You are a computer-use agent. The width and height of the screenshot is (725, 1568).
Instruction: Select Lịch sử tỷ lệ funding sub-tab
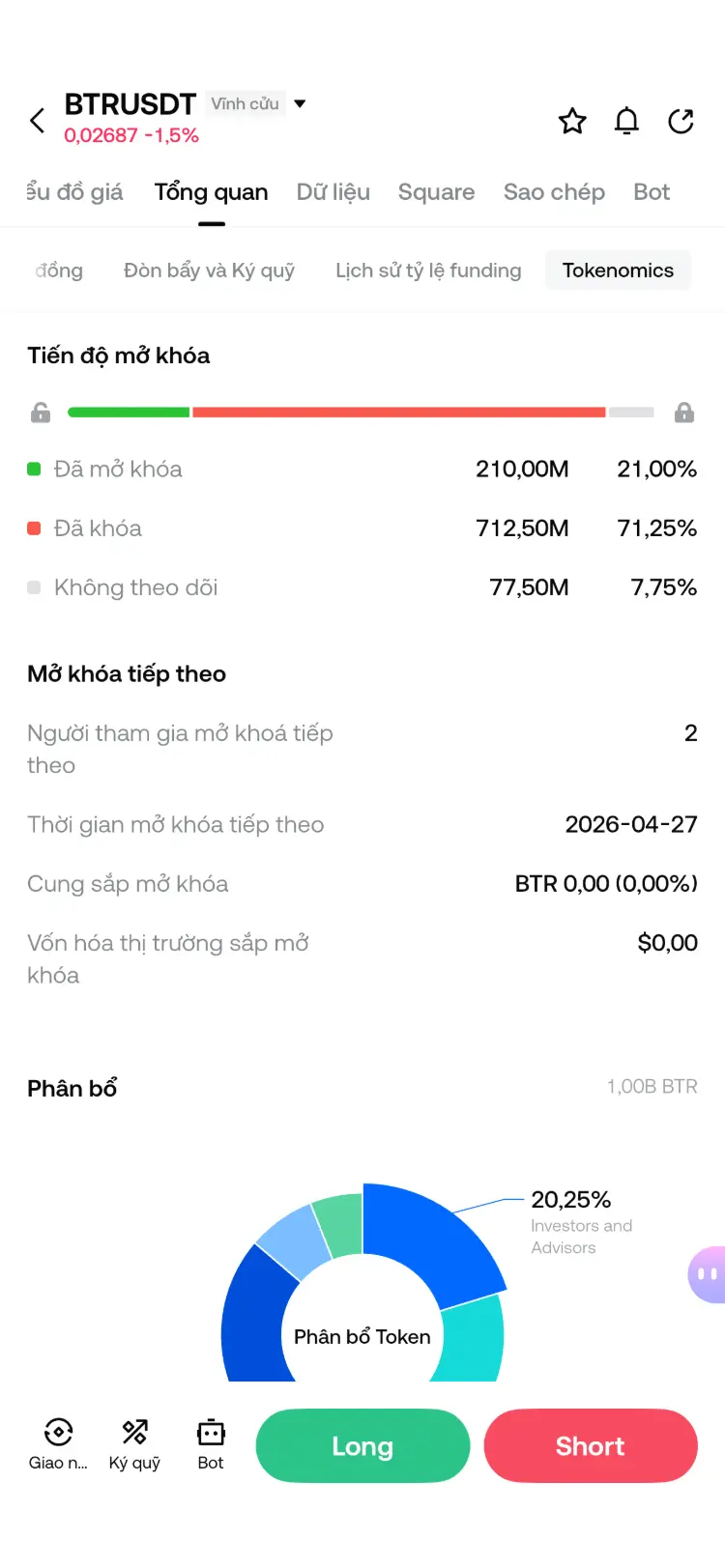pos(428,271)
